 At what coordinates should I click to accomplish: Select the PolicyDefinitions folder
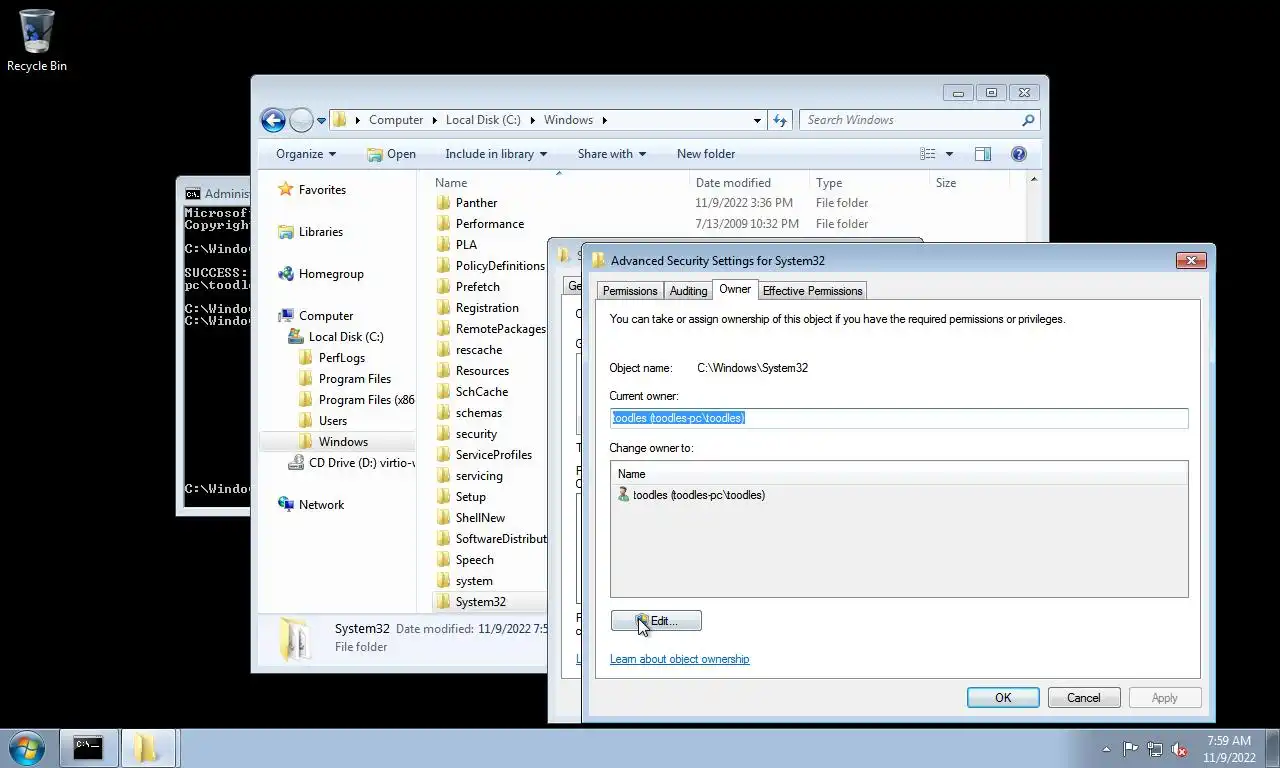click(492, 266)
